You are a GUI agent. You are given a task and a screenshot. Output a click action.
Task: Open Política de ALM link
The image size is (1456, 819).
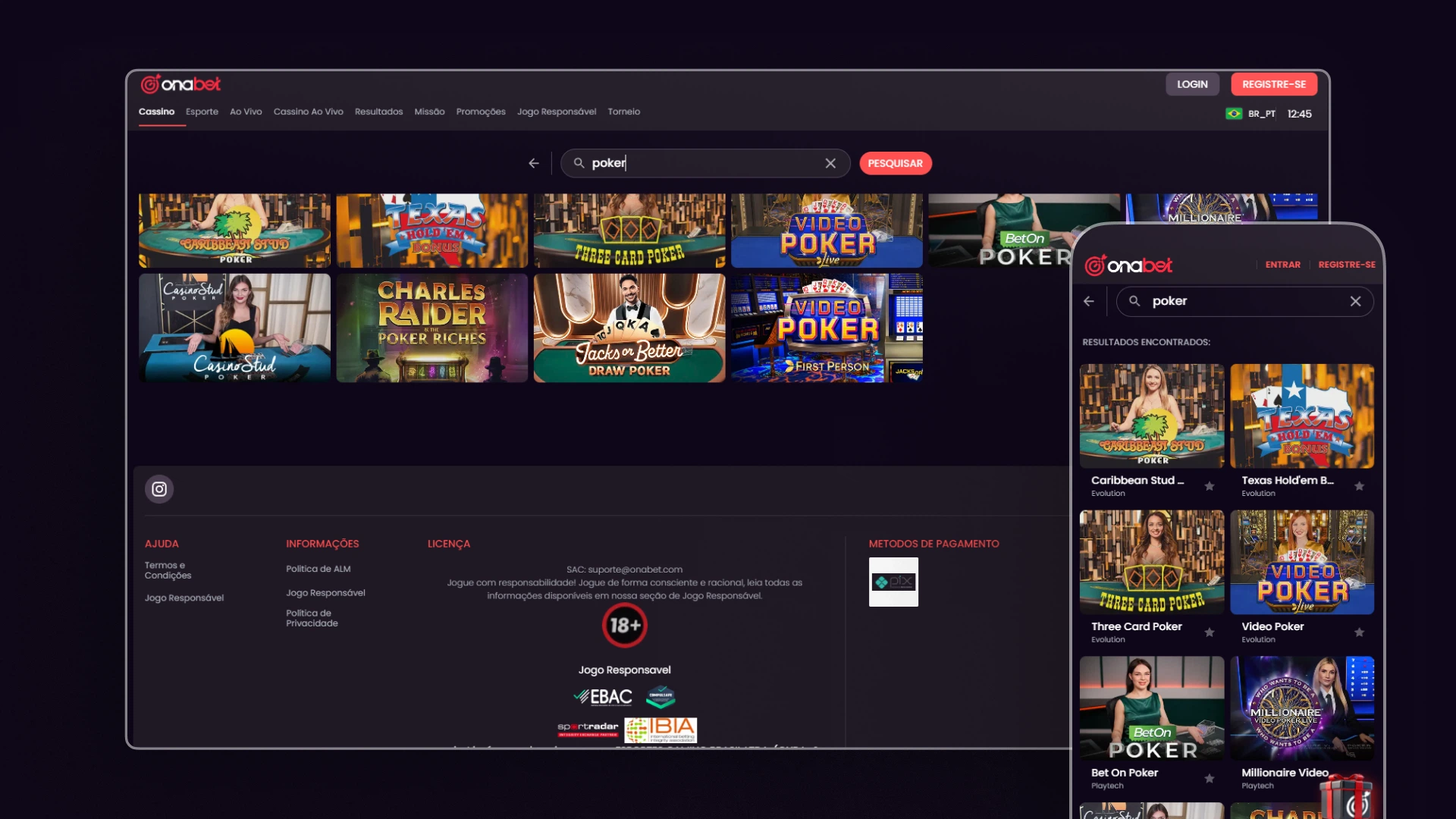(318, 569)
